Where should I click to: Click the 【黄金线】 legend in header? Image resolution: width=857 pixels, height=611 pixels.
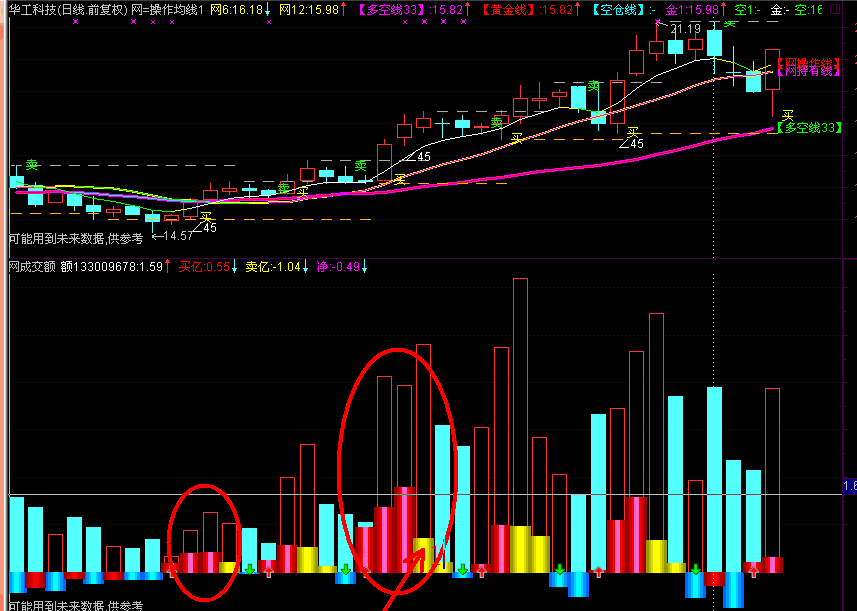pos(508,9)
